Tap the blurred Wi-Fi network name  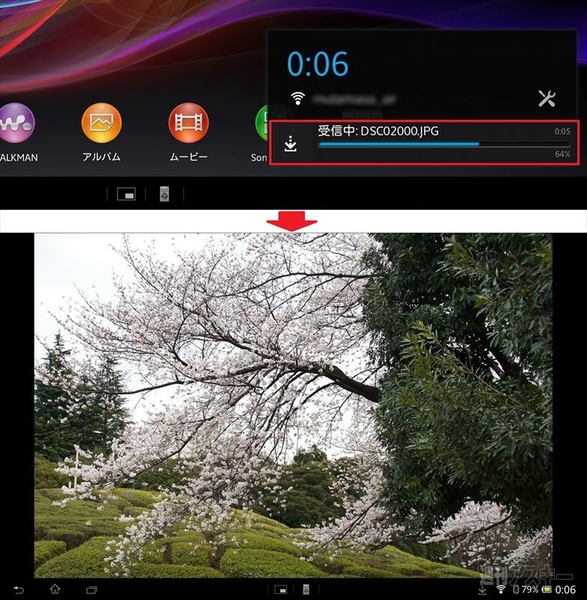(x=354, y=99)
